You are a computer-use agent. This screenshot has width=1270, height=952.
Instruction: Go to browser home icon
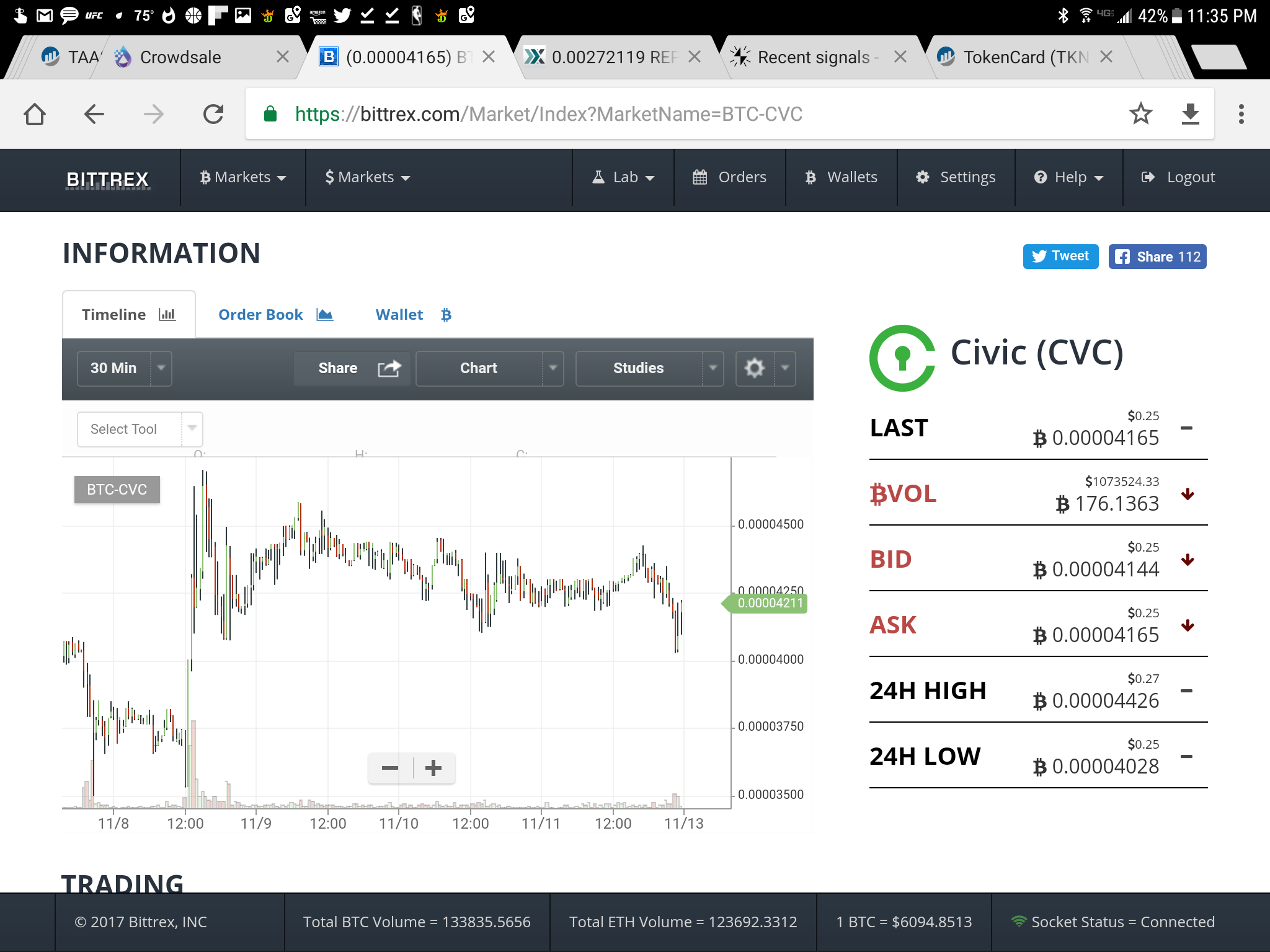(x=35, y=114)
